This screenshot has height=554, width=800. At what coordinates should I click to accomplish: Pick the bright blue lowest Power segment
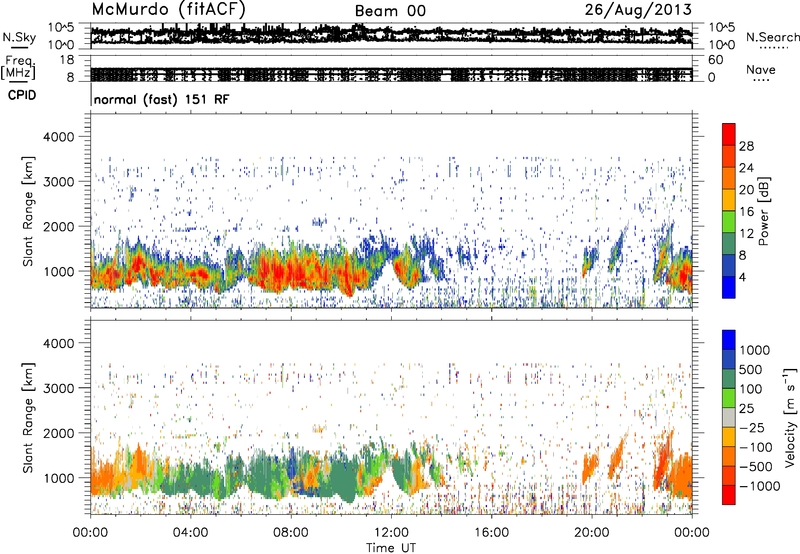pos(729,287)
